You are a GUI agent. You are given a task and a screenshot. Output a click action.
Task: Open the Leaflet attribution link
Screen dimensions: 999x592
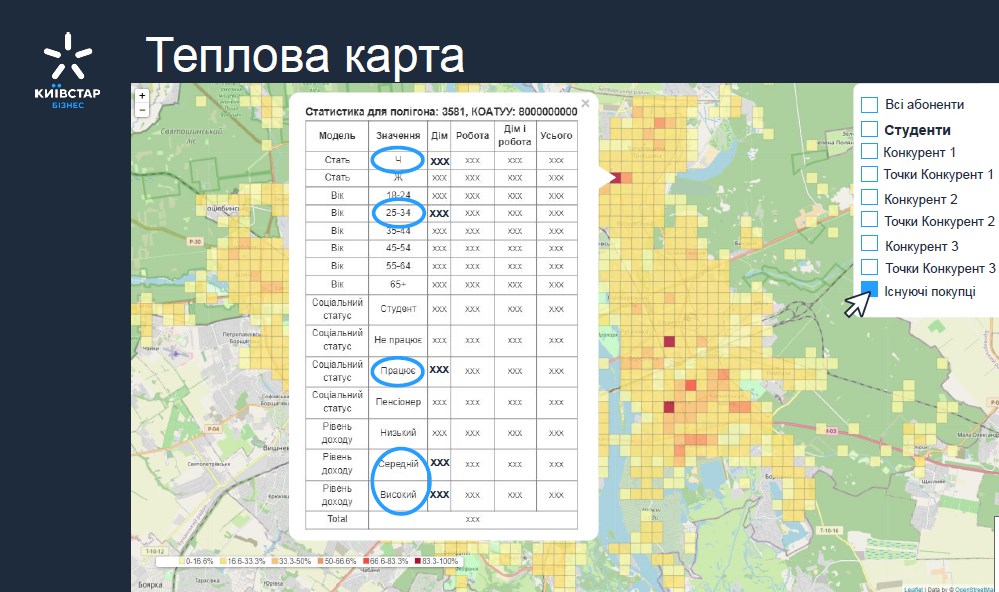coord(911,589)
